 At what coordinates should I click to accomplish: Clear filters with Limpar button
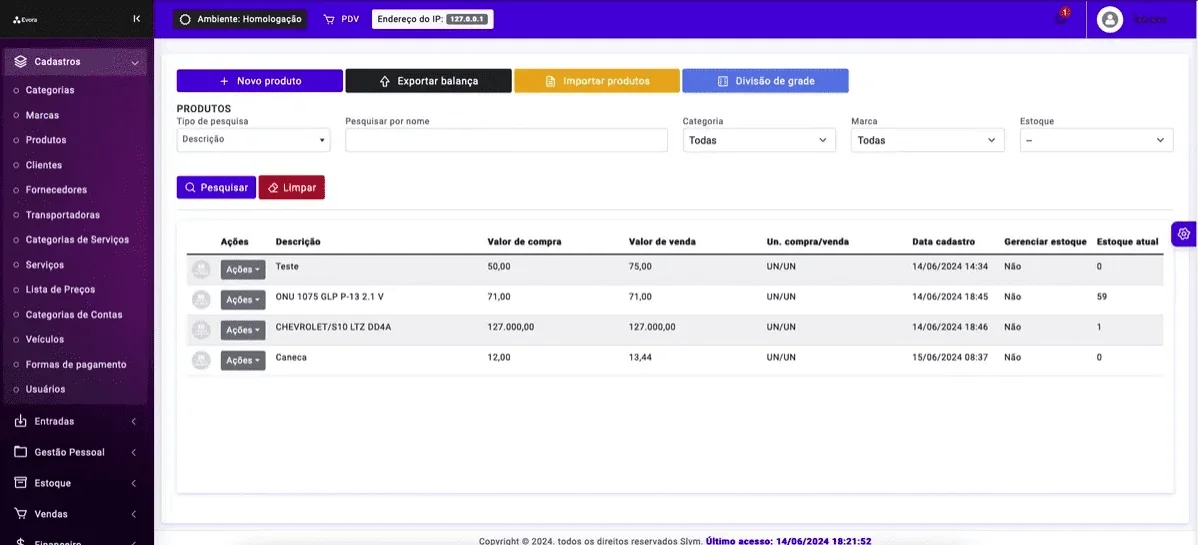292,187
